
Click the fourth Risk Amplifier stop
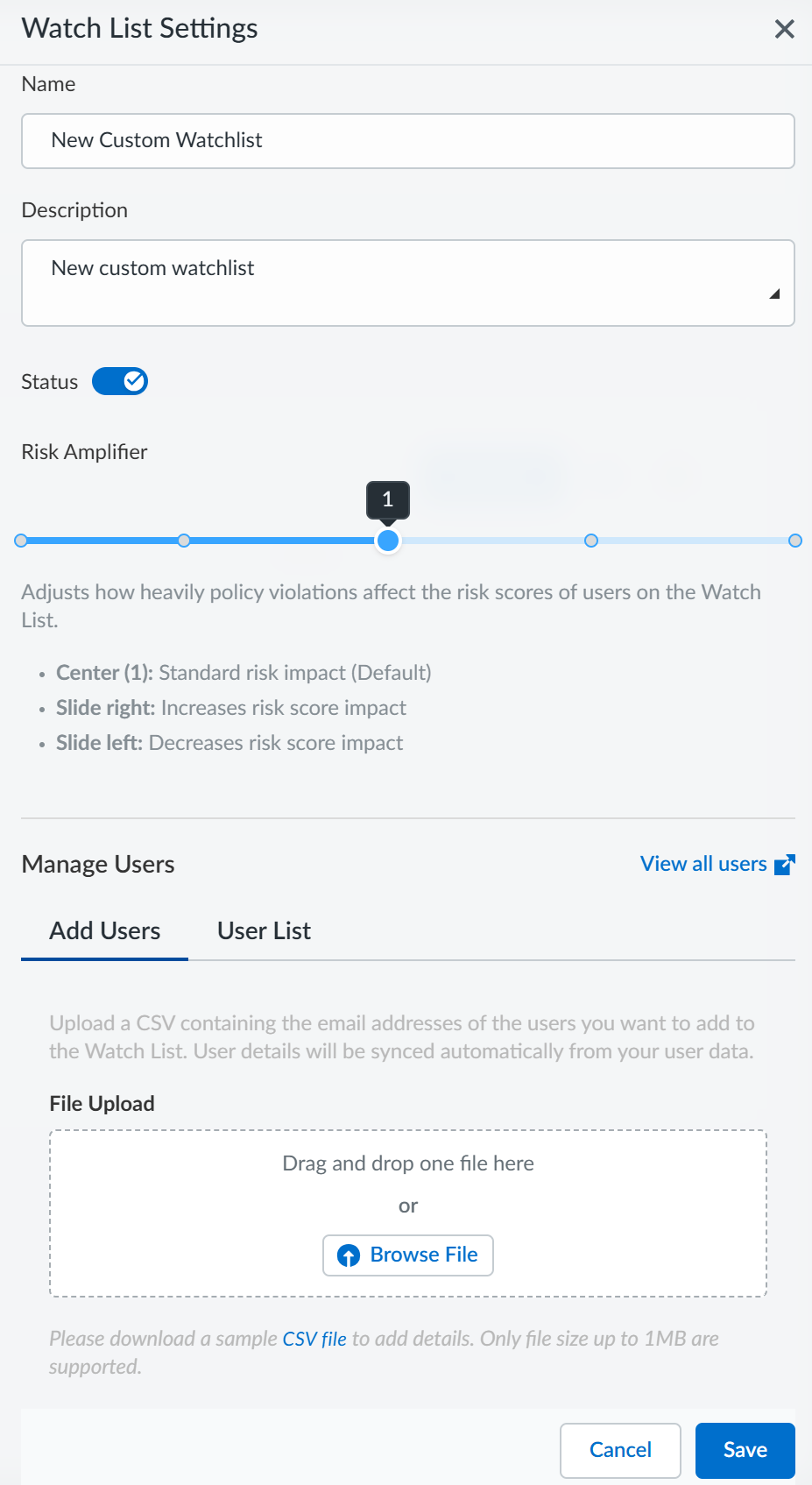pos(591,541)
